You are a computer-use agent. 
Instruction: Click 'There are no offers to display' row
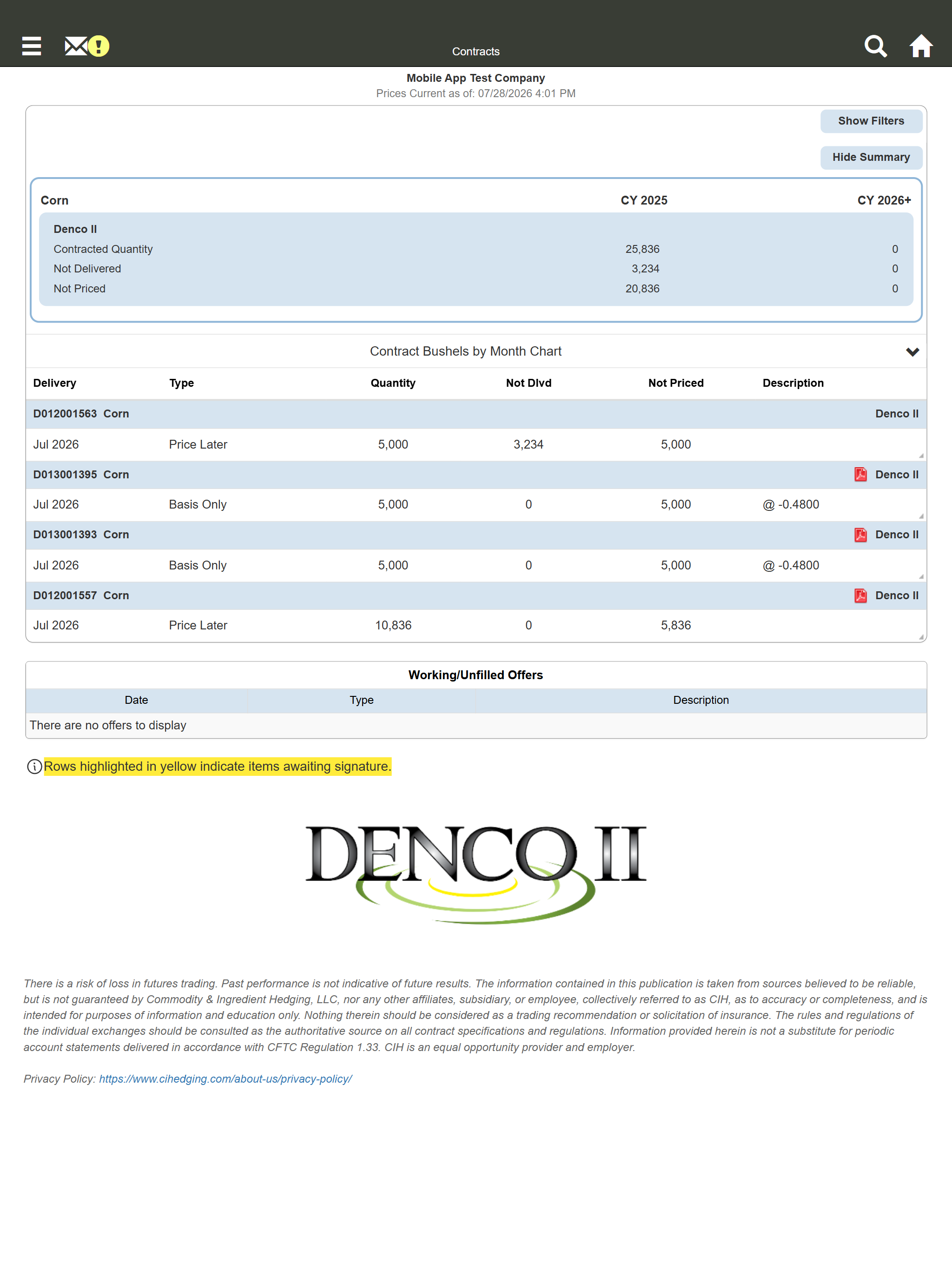coord(476,726)
